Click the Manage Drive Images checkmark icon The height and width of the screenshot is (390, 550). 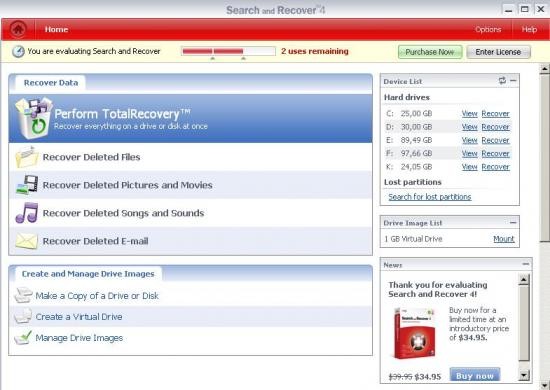(x=23, y=337)
